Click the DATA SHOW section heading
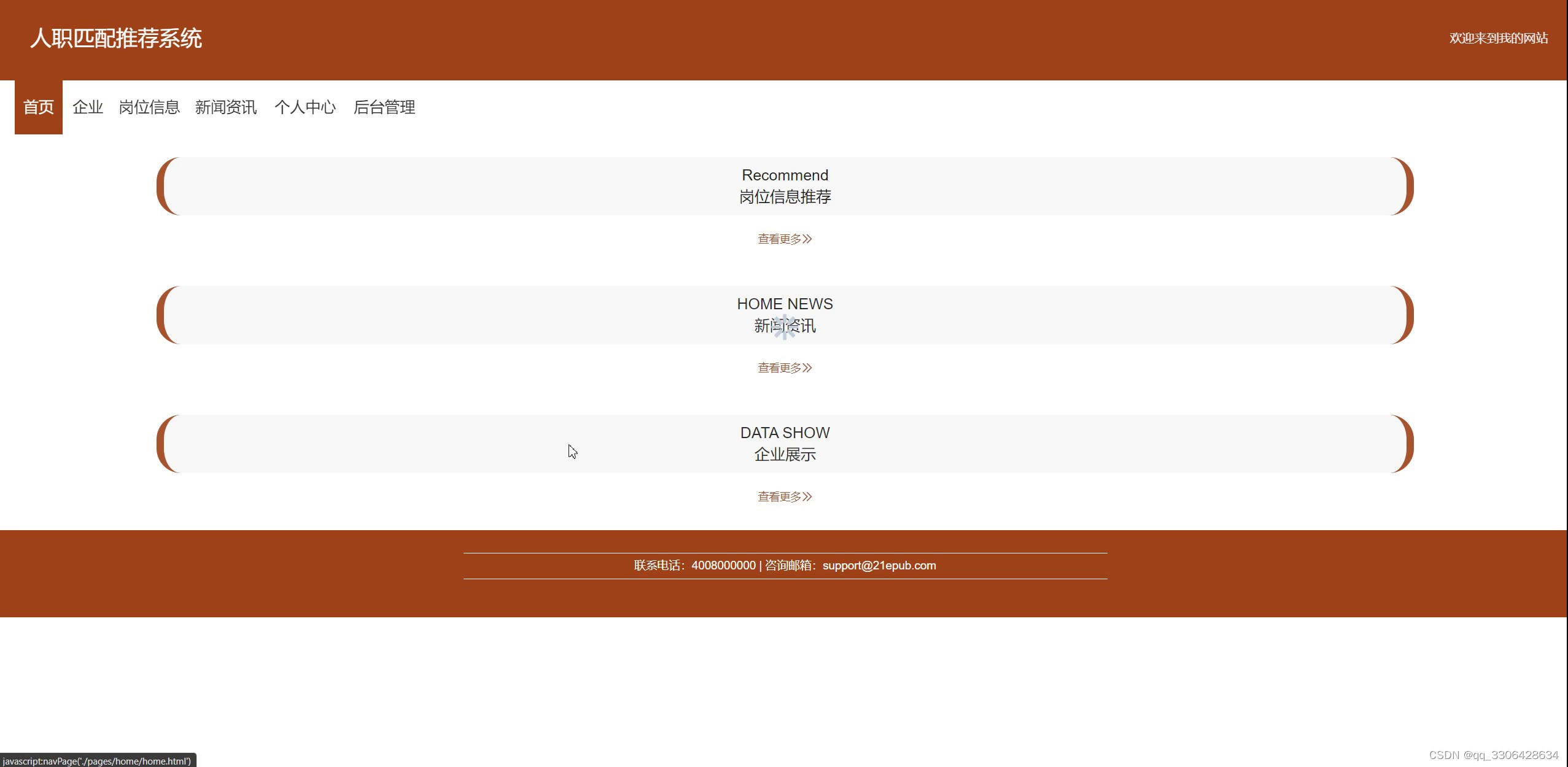Screen dimensions: 1568x767 785,433
